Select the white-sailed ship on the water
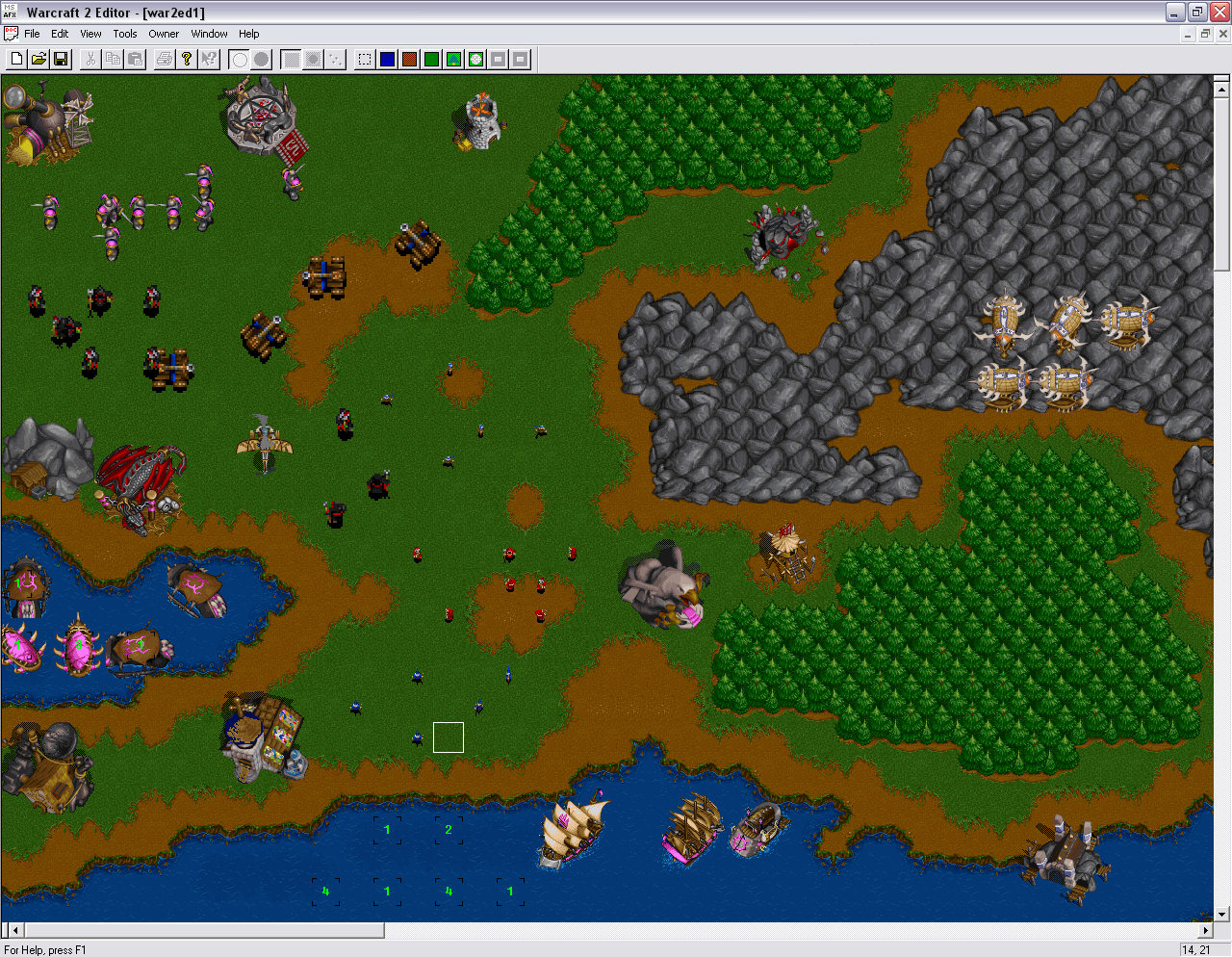Screen dimensions: 1232x957 tap(572, 832)
